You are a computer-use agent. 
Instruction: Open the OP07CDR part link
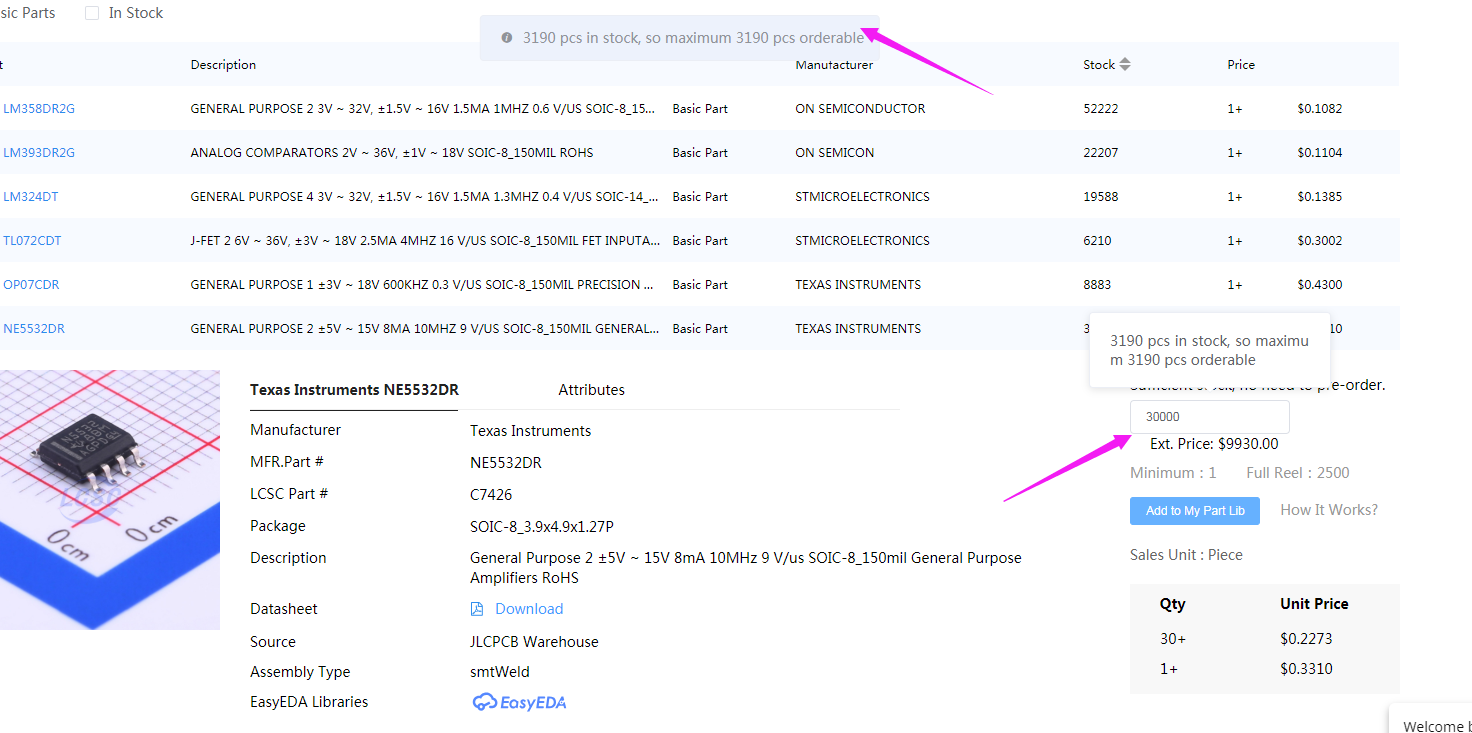click(31, 285)
